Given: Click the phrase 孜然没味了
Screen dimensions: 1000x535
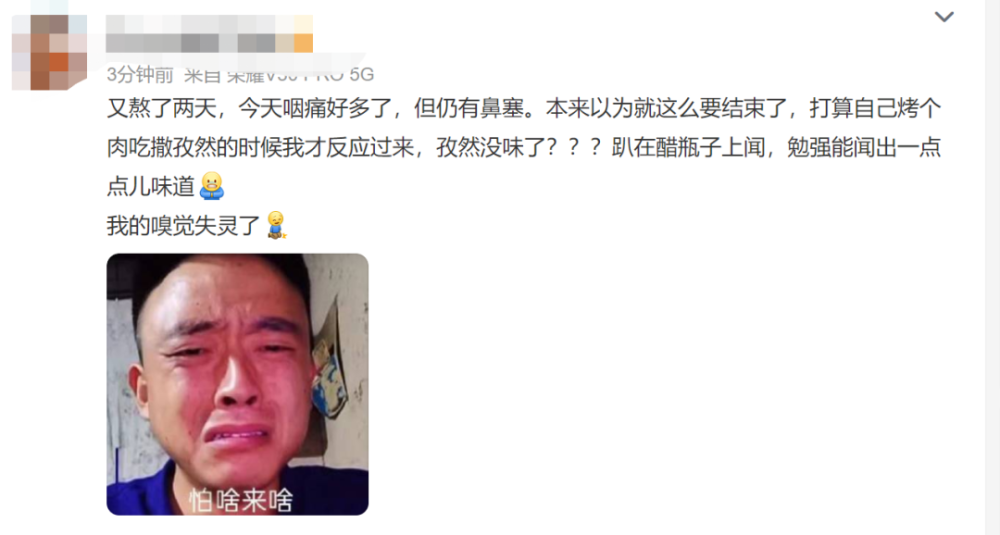Looking at the screenshot, I should tap(490, 147).
